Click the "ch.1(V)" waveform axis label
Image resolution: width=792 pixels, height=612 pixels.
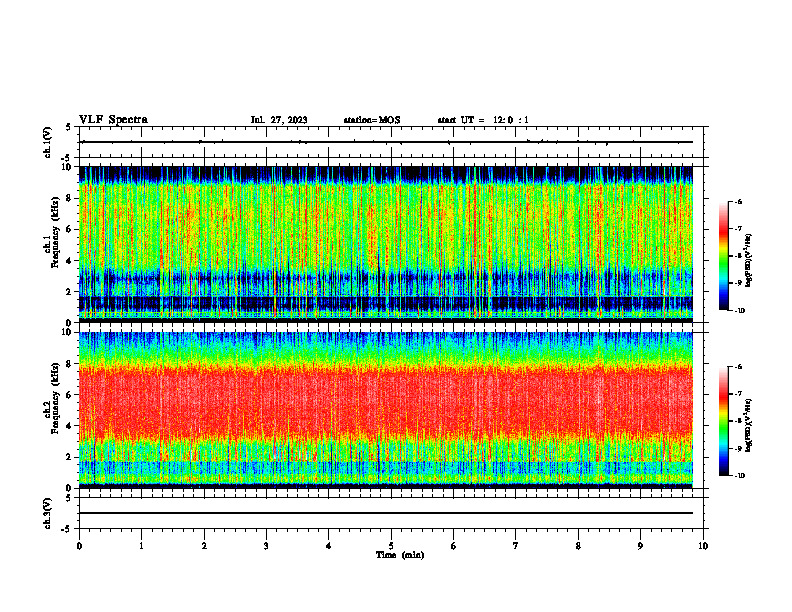coord(48,142)
